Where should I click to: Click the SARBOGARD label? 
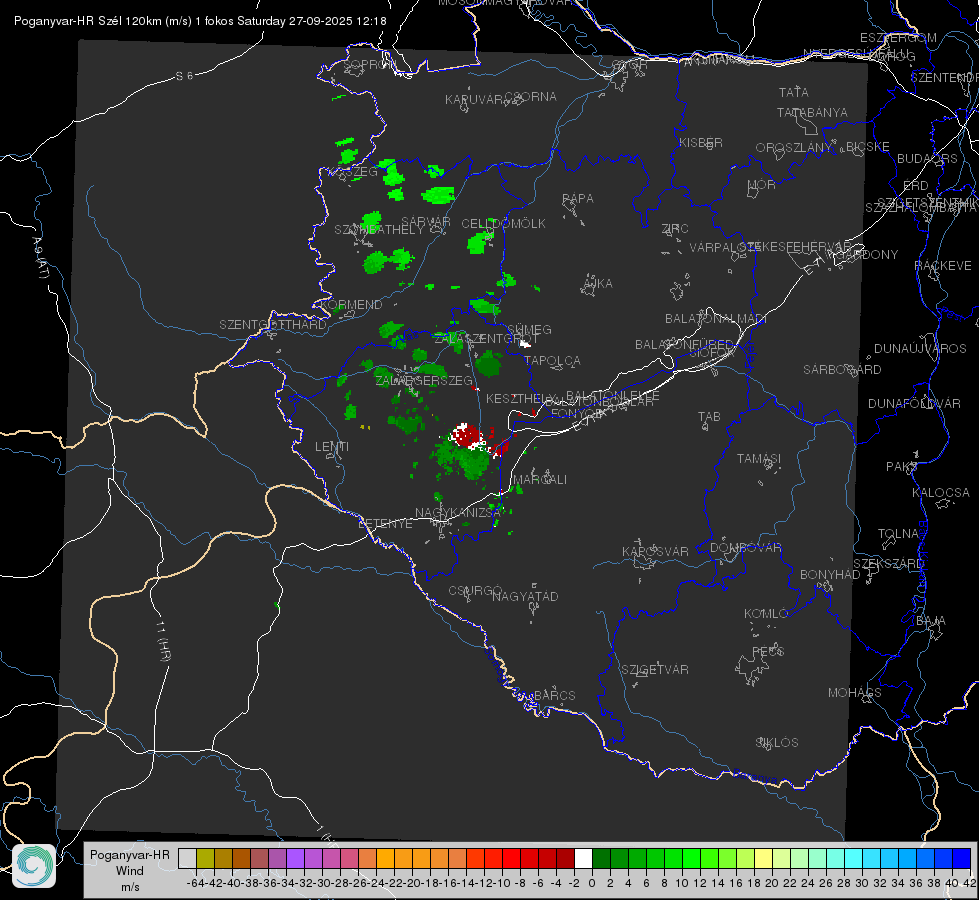pos(842,370)
